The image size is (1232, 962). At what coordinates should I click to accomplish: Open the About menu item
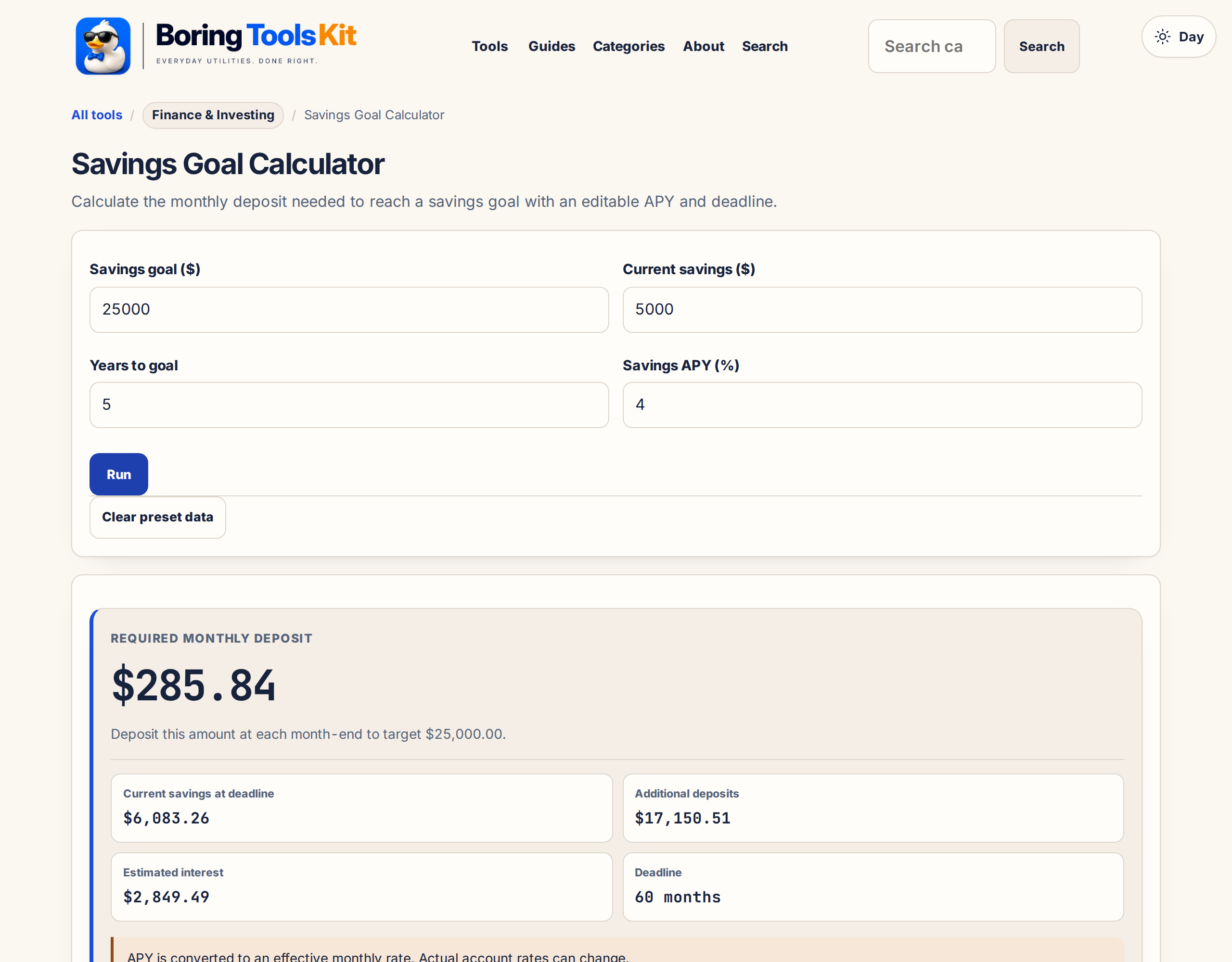704,46
